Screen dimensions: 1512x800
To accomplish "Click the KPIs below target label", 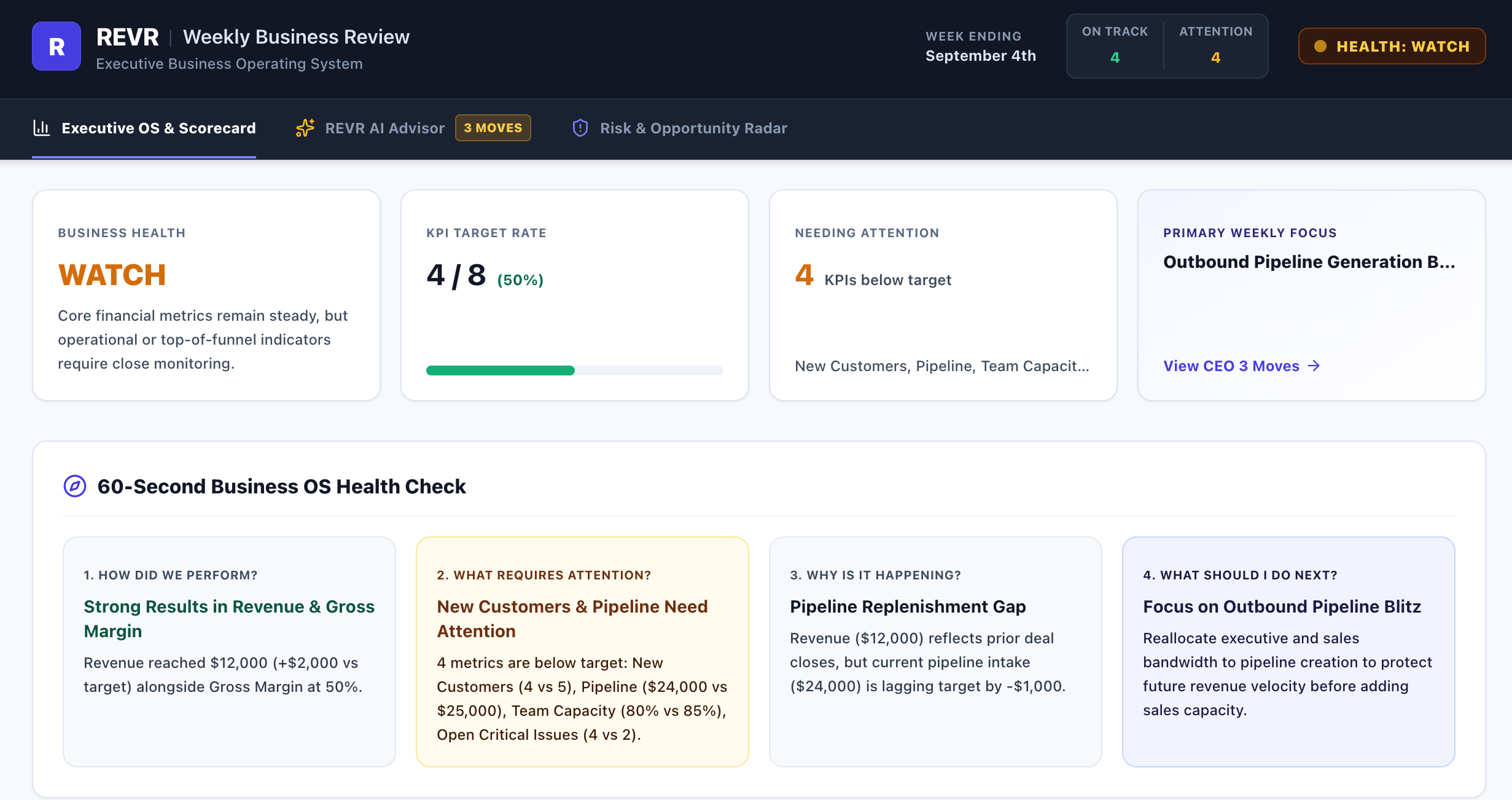I will (x=888, y=280).
